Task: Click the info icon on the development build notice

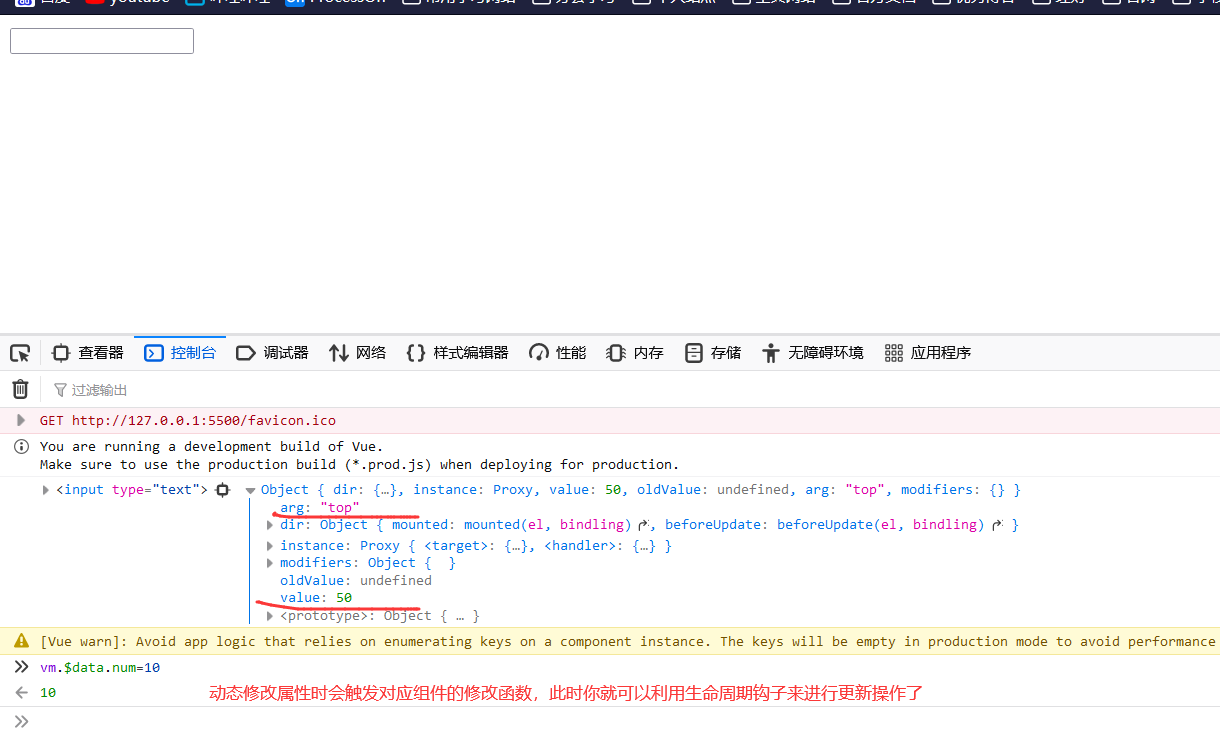Action: [21, 446]
